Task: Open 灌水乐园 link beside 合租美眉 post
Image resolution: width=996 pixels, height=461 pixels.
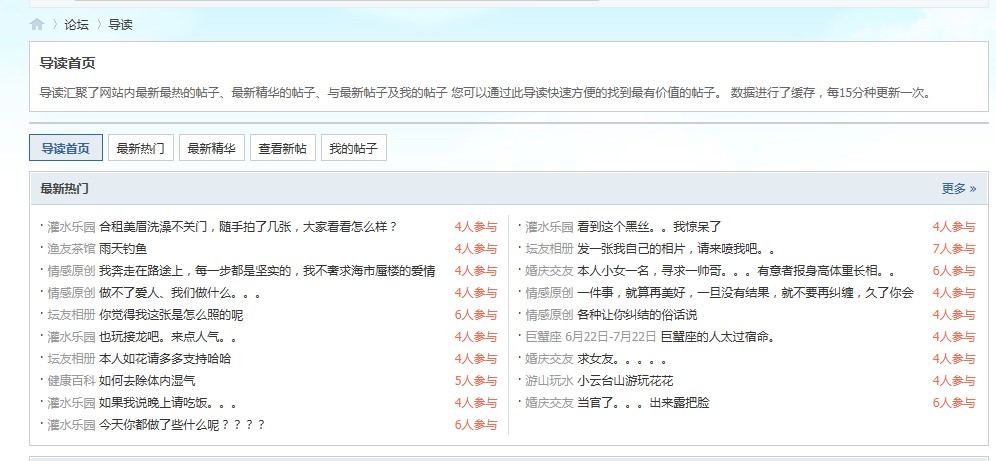Action: pos(71,227)
